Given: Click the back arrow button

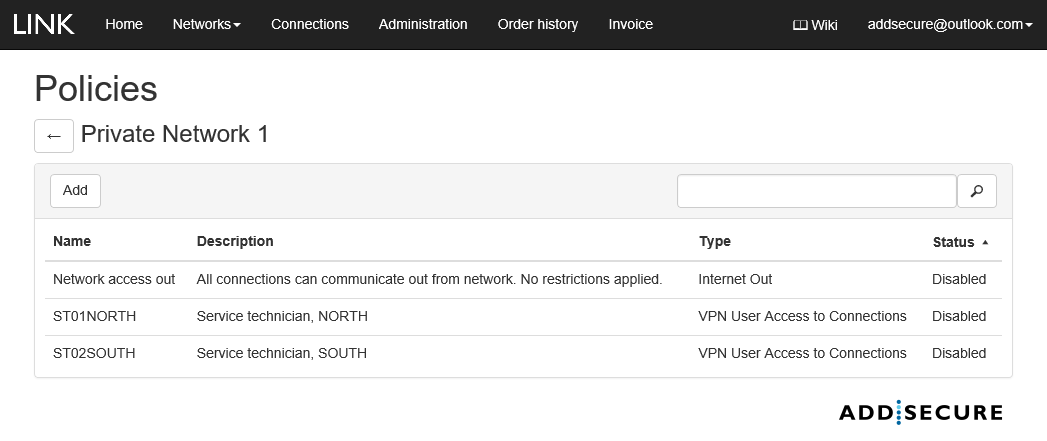Looking at the screenshot, I should click(x=54, y=136).
